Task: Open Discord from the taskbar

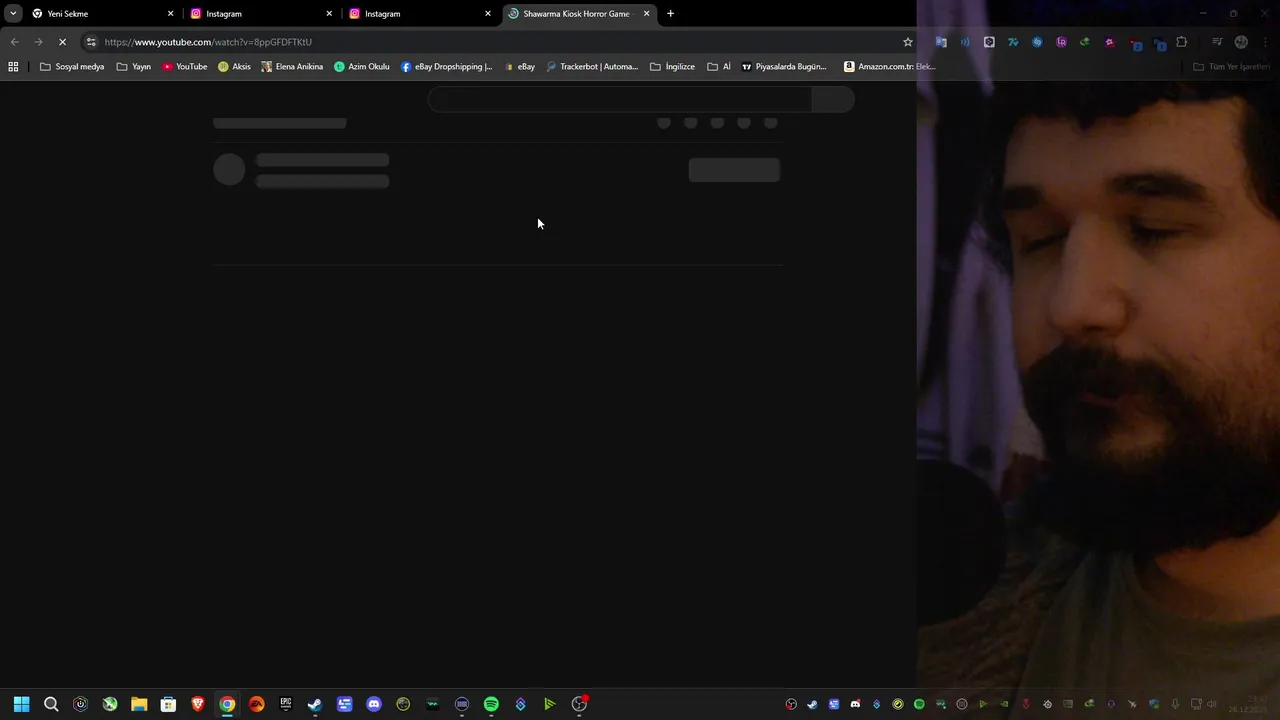Action: click(x=374, y=704)
